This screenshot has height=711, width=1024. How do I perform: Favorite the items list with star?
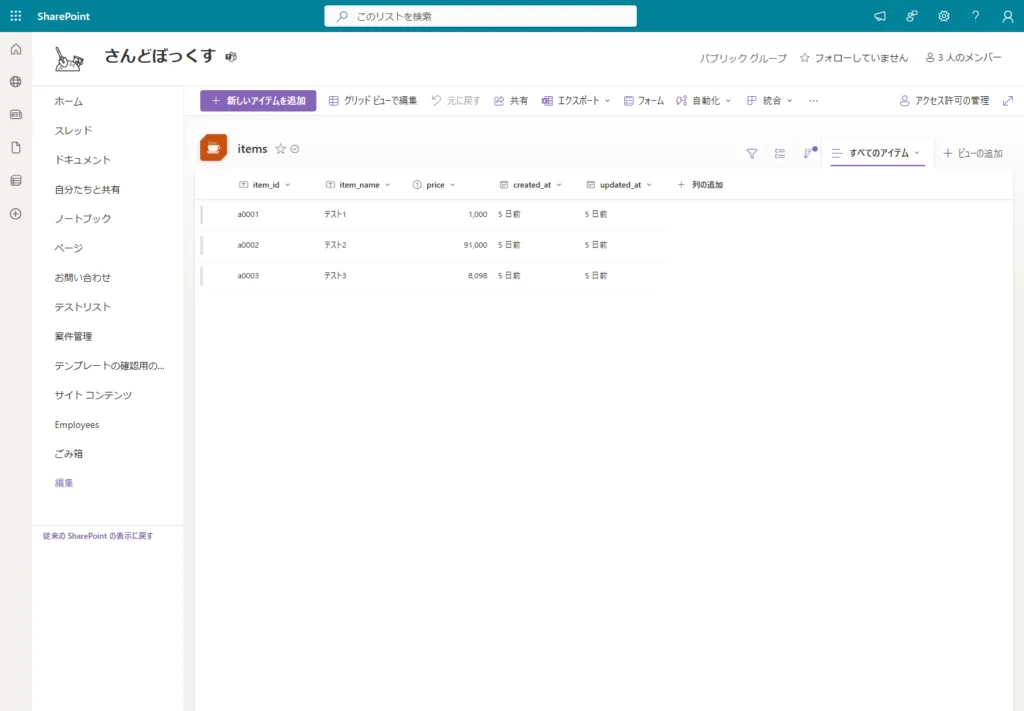tap(281, 149)
